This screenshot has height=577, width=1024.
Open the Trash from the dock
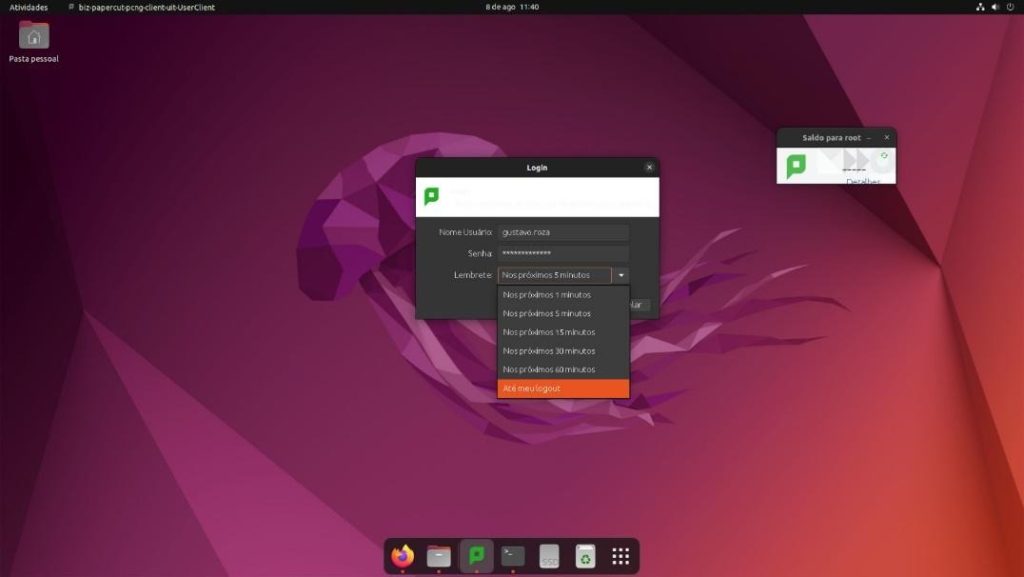(x=586, y=556)
